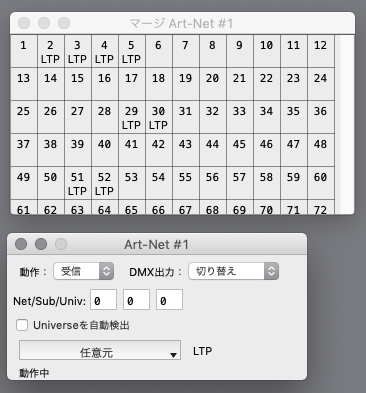Select channel 33 cell
The height and width of the screenshot is (393, 366).
tap(240, 117)
